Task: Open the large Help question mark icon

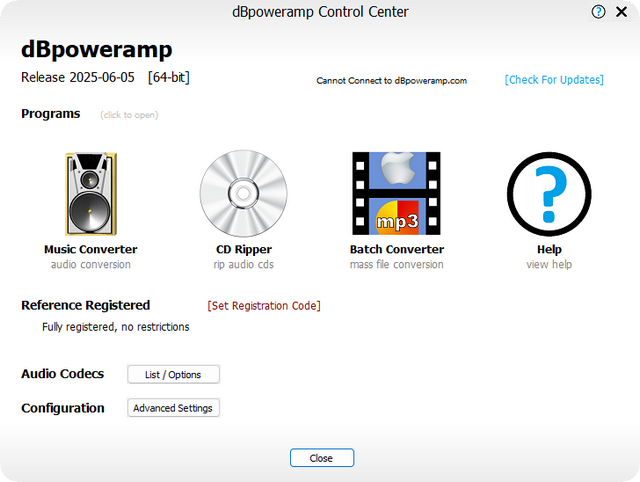Action: click(x=549, y=194)
